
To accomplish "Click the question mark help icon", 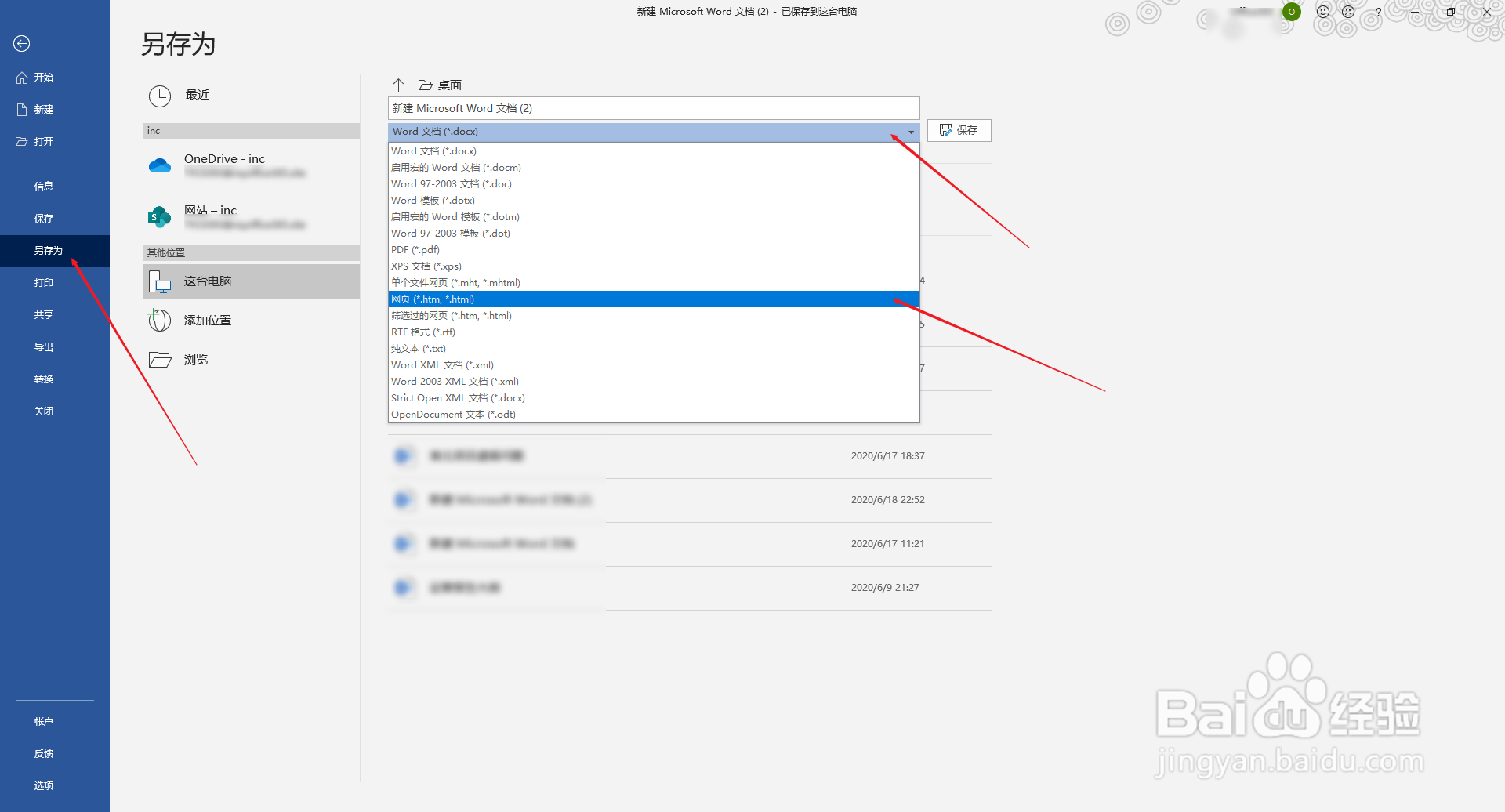I will pos(1379,12).
